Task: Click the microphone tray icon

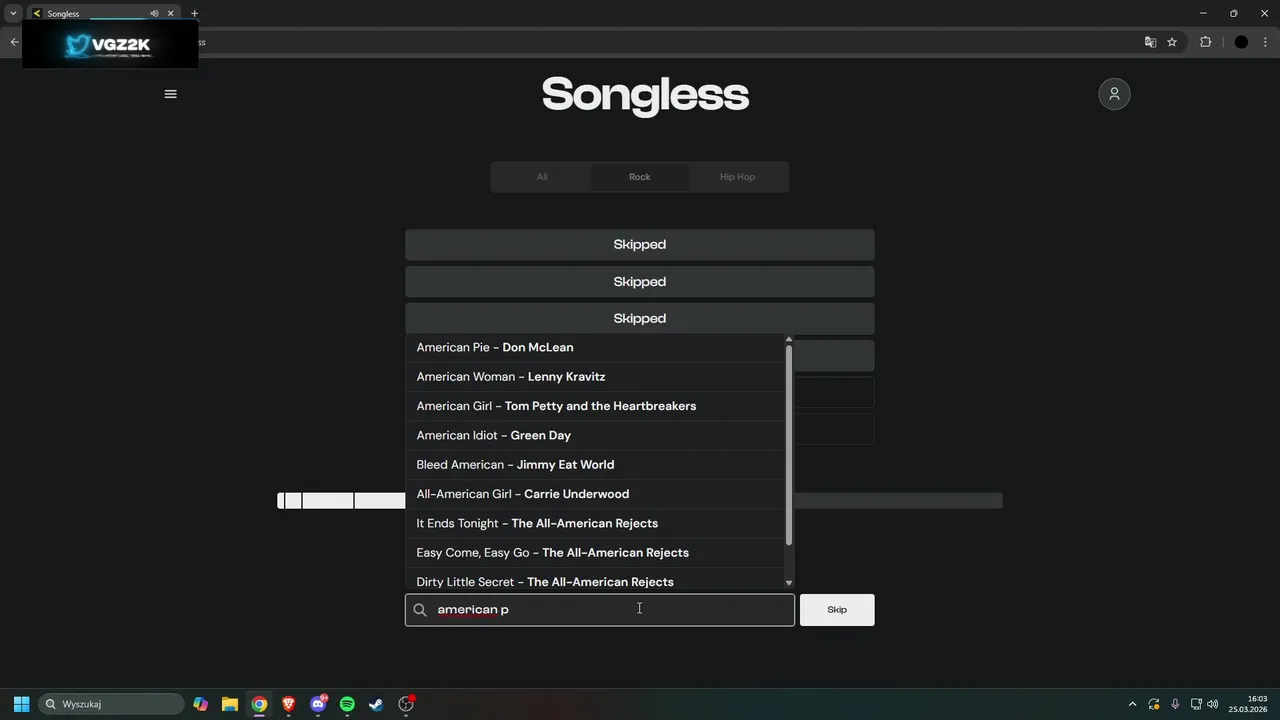Action: point(1175,704)
